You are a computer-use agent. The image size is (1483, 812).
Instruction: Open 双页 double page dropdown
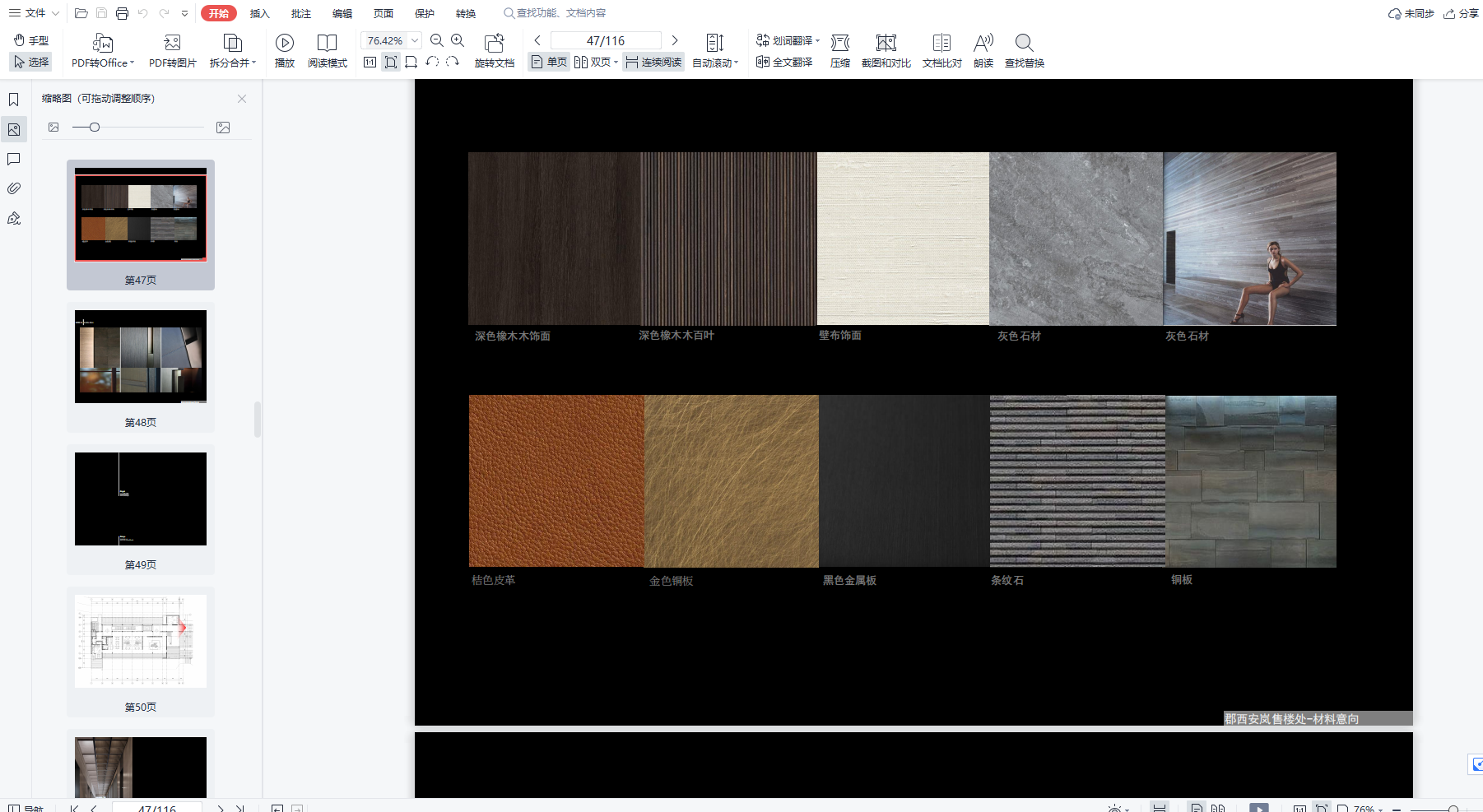tap(596, 63)
